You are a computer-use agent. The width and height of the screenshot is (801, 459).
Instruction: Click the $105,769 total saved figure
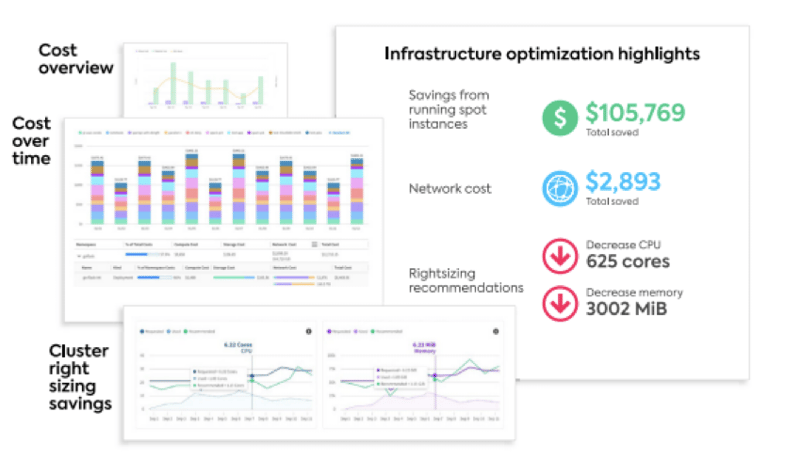636,111
